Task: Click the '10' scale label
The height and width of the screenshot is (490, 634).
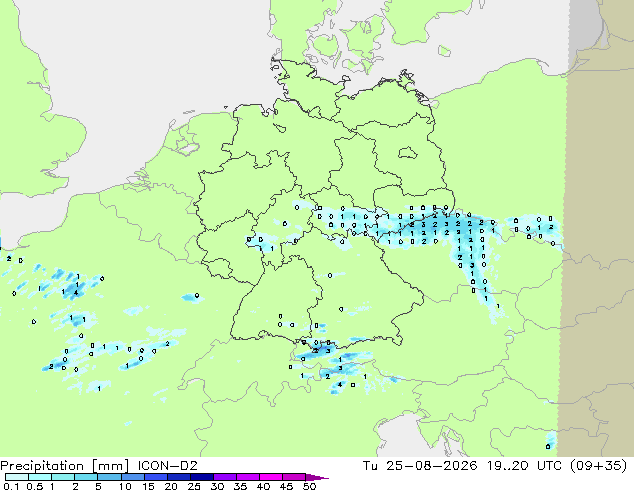Action: [125, 486]
